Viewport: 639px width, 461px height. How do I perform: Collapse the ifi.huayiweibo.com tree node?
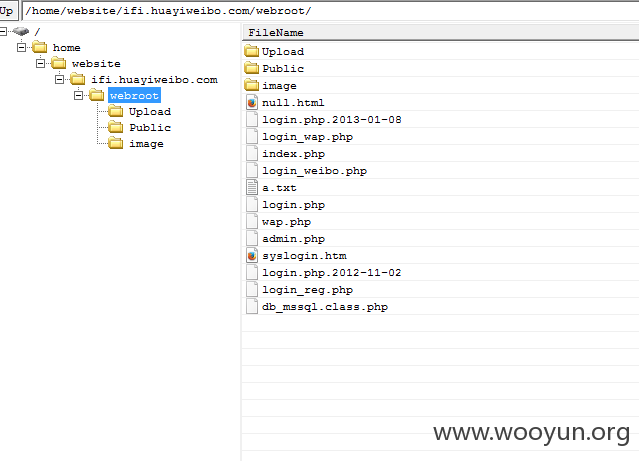59,79
